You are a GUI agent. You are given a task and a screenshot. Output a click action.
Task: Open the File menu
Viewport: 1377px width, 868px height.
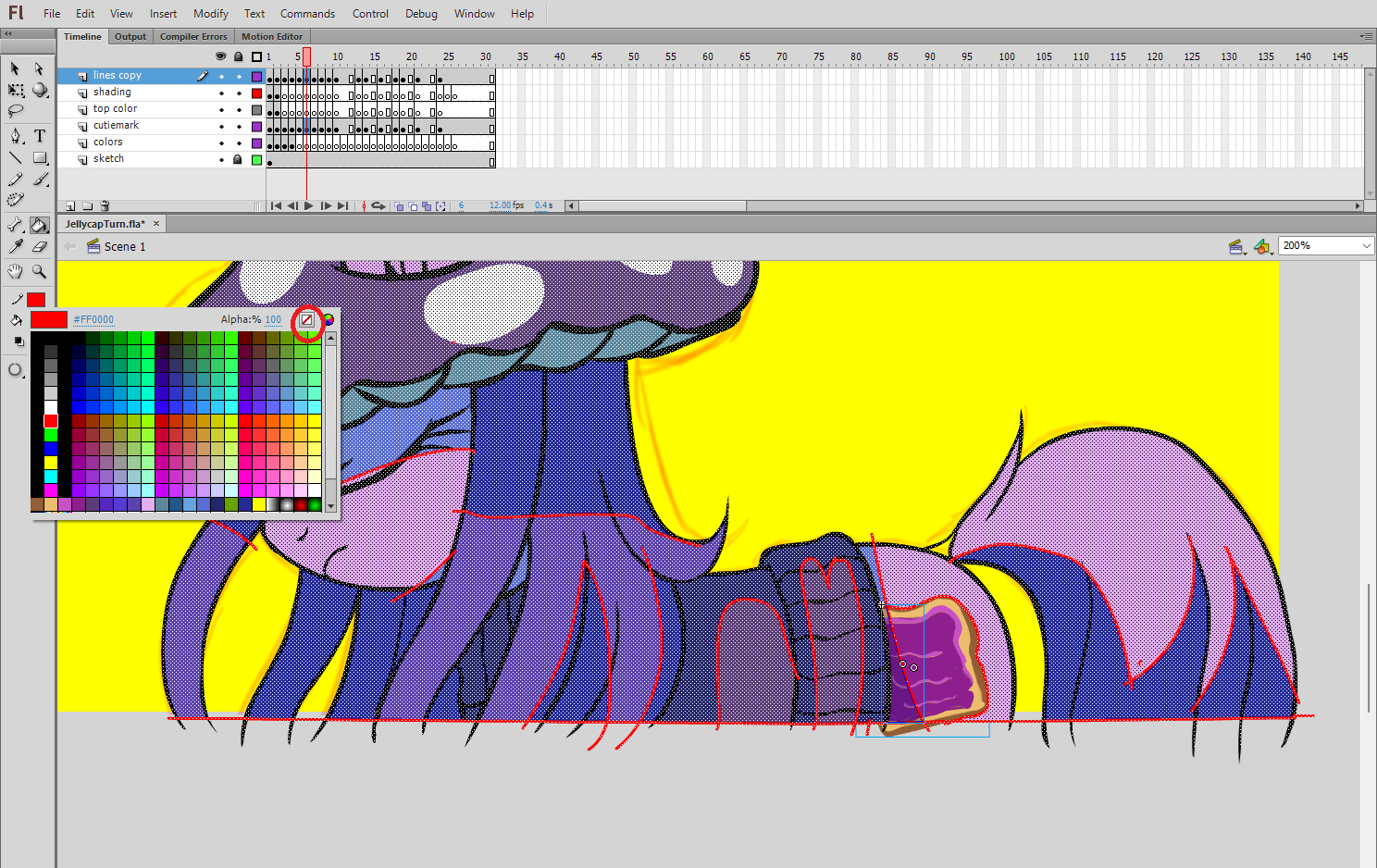click(x=52, y=14)
